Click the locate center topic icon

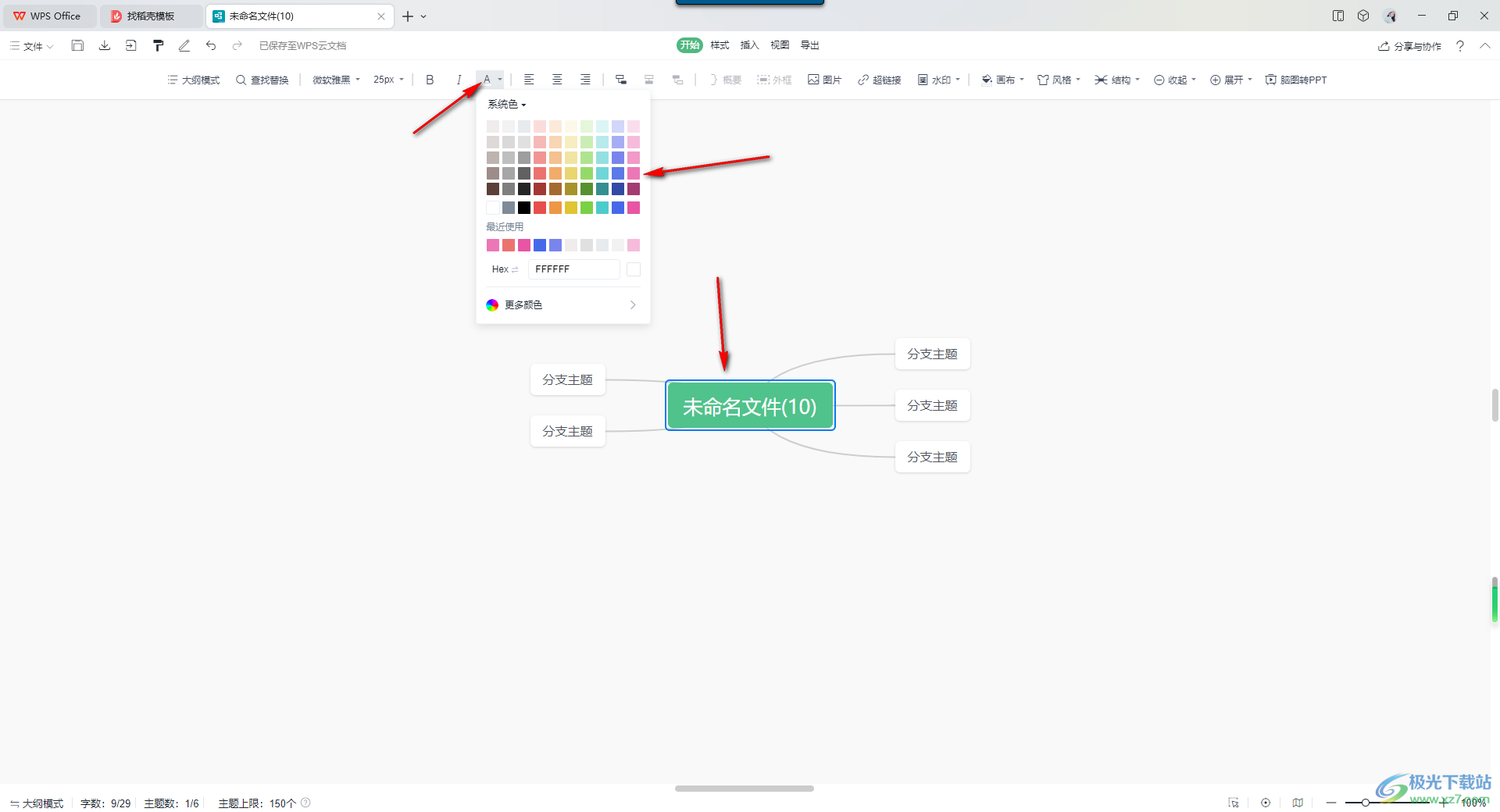pyautogui.click(x=1266, y=803)
